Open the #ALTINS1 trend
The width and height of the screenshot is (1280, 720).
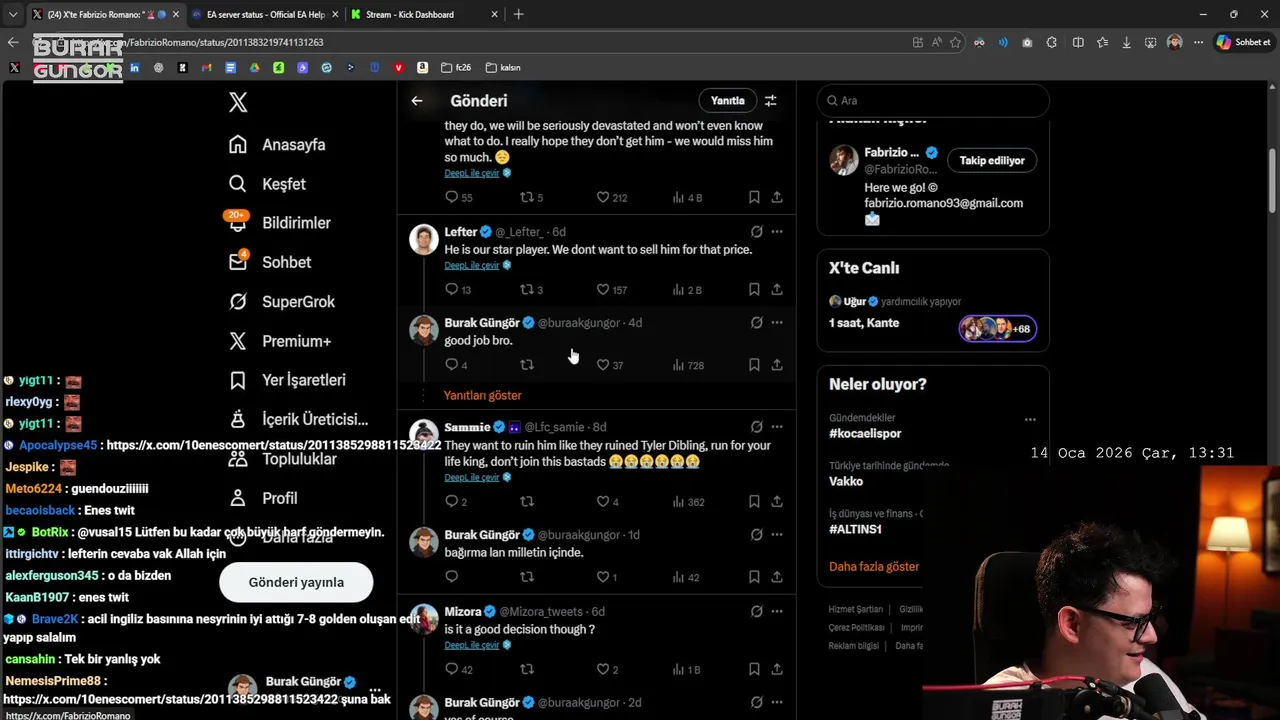(x=855, y=529)
